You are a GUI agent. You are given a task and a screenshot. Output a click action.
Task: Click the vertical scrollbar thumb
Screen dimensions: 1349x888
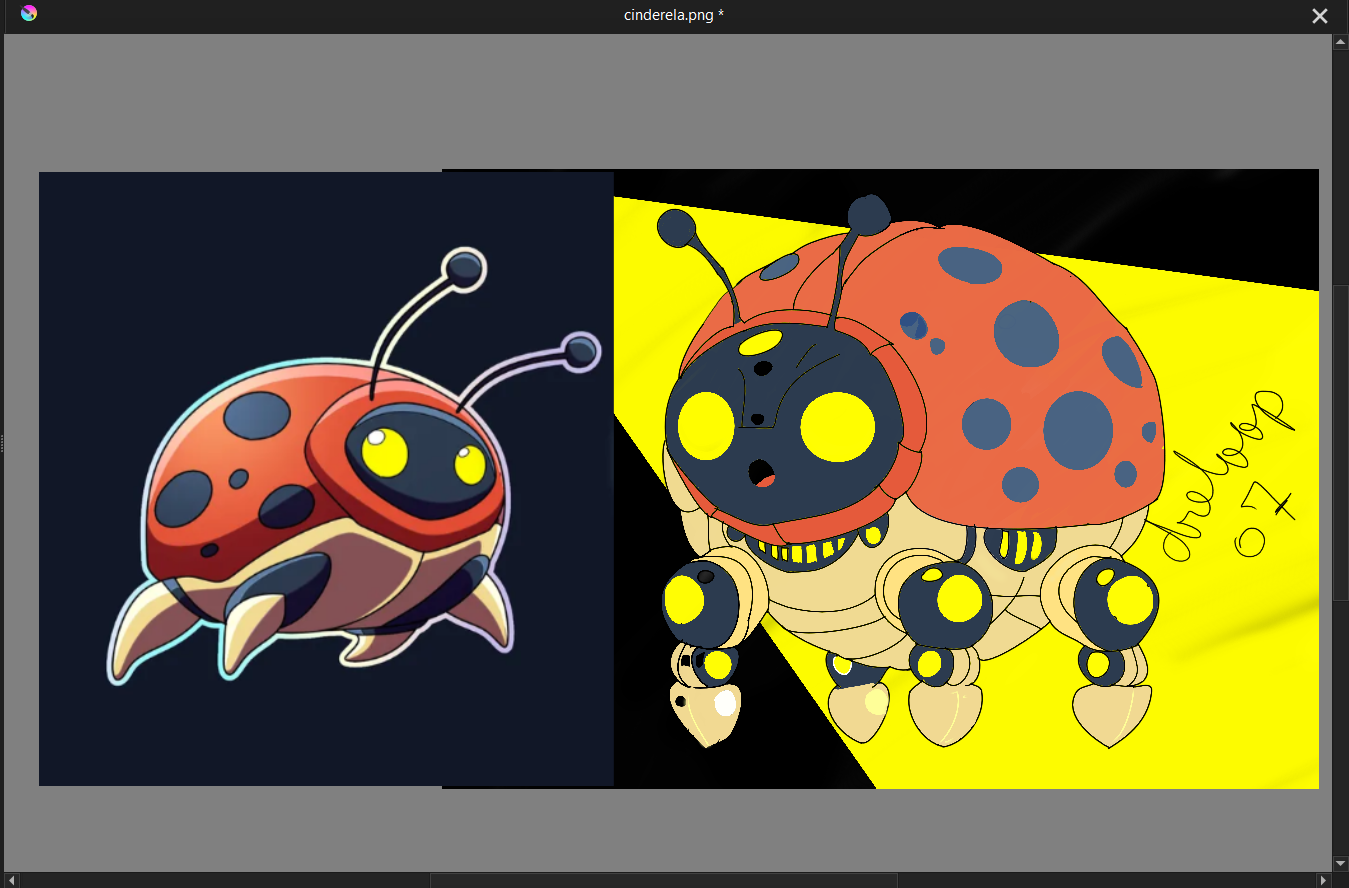tap(1340, 443)
